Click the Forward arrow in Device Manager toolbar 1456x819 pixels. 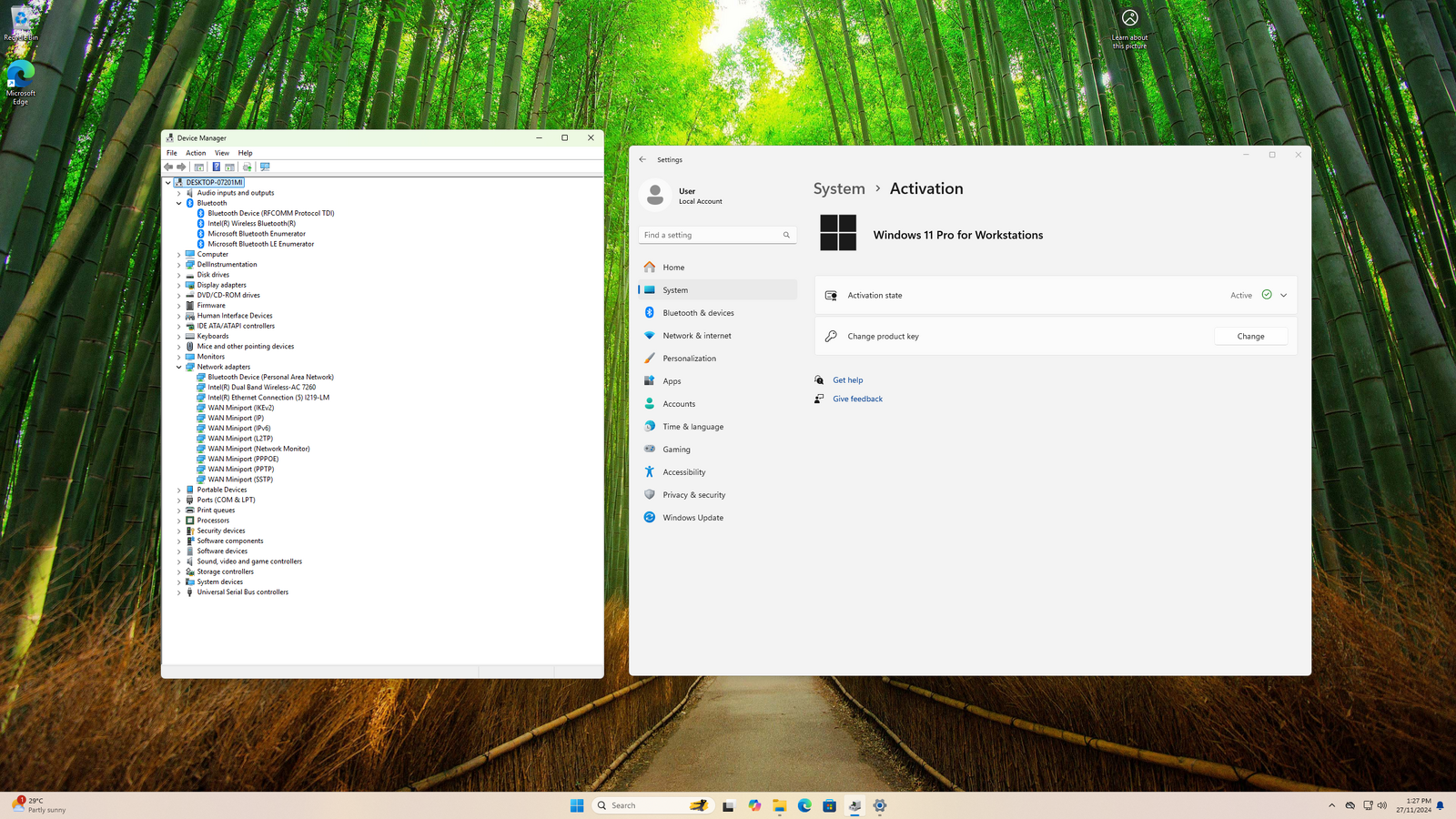(181, 167)
